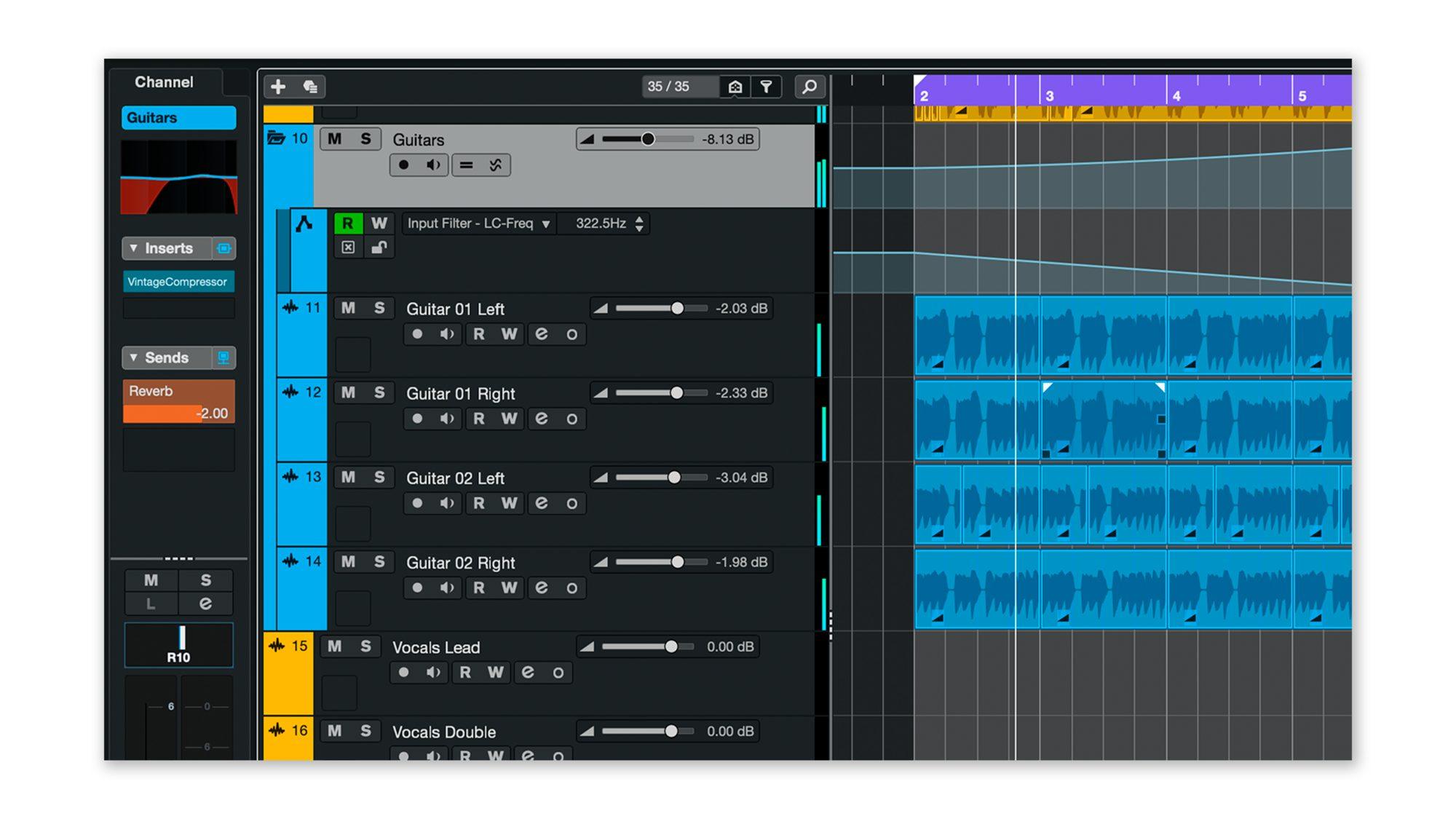Solo Guitar 02 Right track
Viewport: 1456px width, 819px height.
[379, 561]
